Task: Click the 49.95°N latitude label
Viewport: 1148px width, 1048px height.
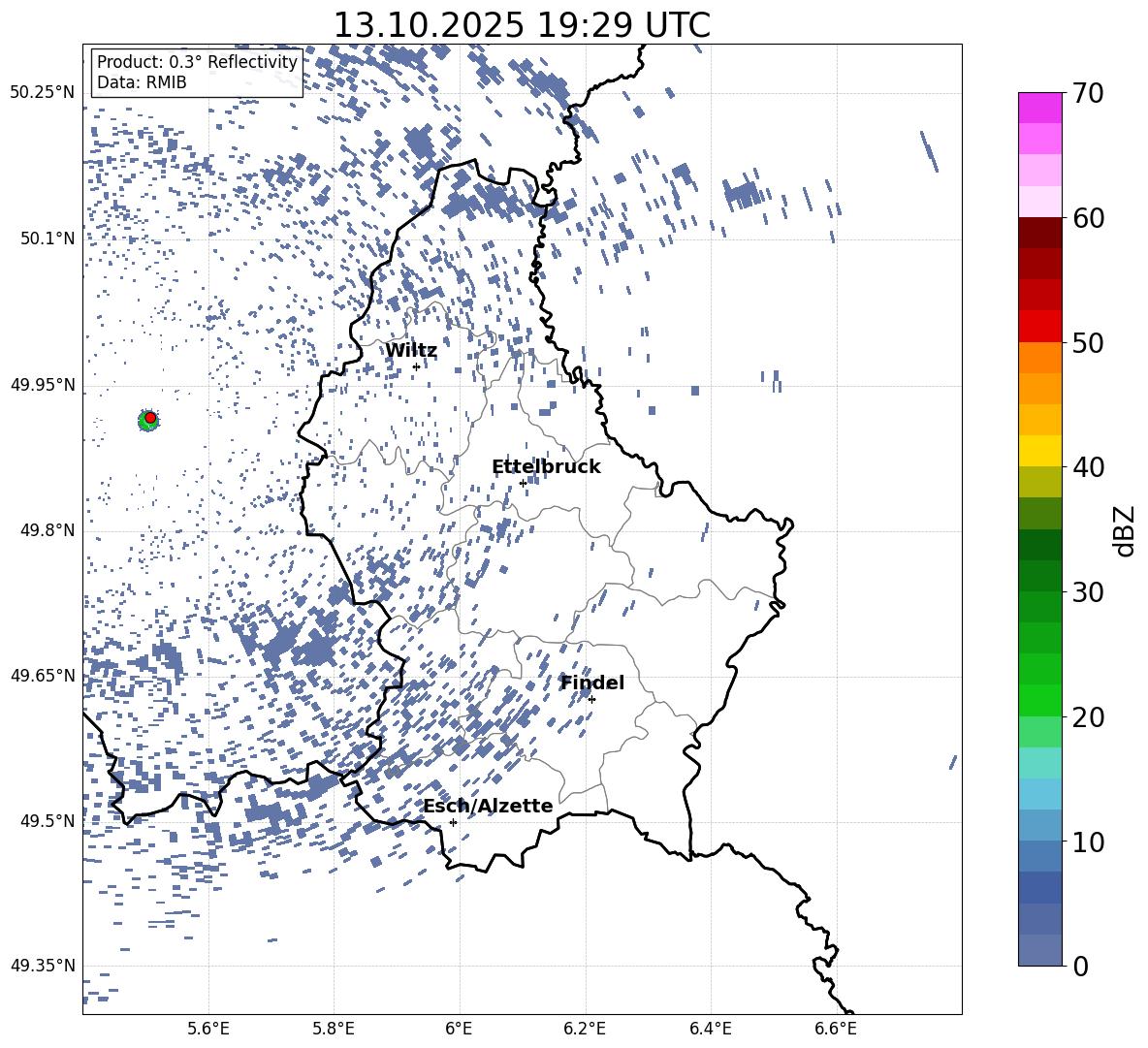Action: pos(43,385)
